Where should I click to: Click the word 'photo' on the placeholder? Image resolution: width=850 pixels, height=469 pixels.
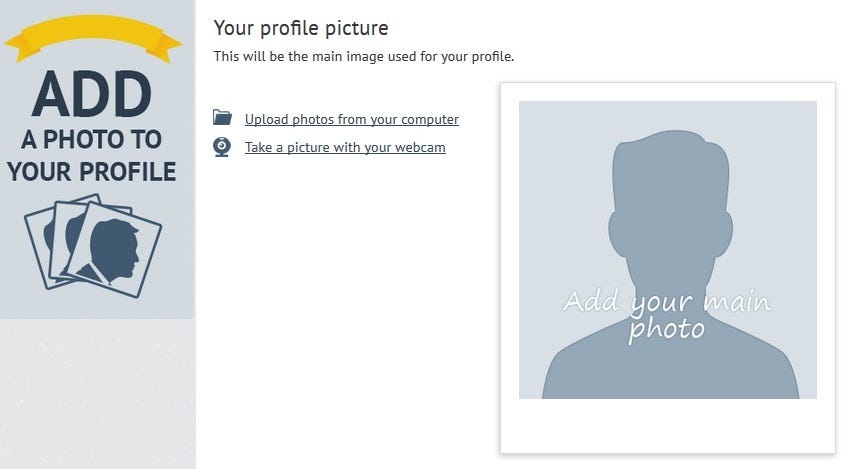point(666,330)
